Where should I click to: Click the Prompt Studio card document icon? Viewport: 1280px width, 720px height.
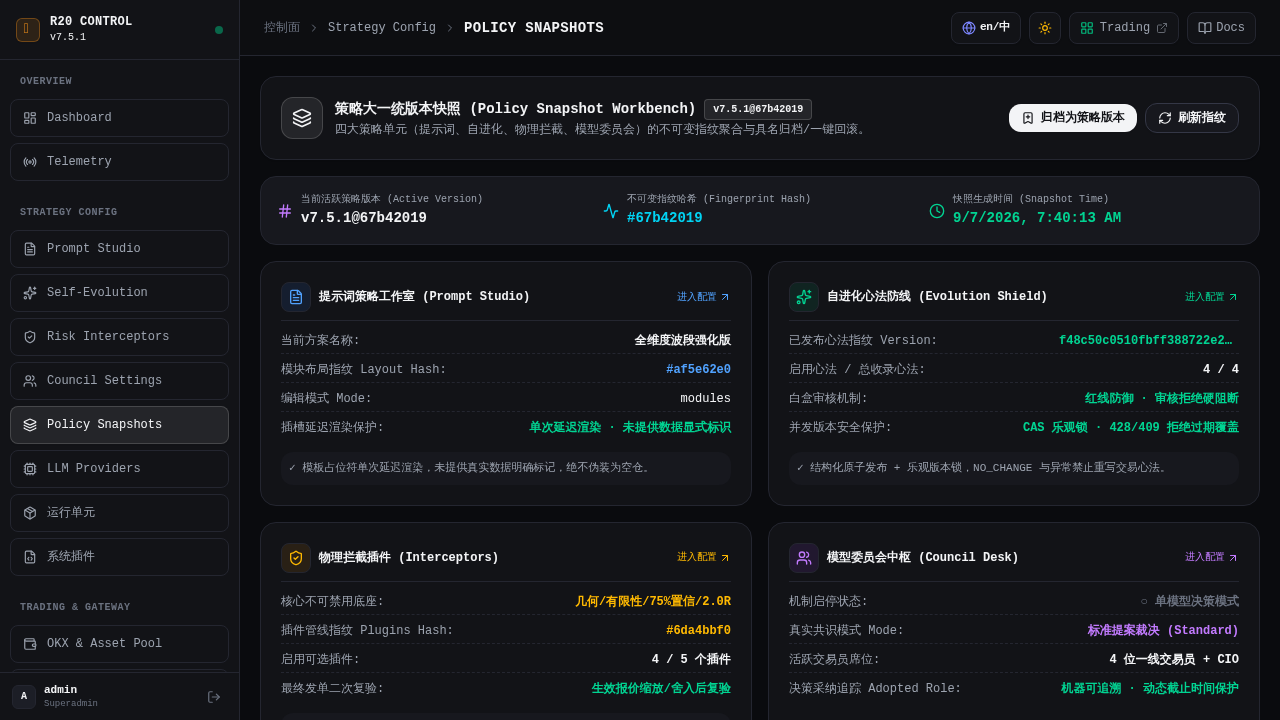pyautogui.click(x=296, y=297)
